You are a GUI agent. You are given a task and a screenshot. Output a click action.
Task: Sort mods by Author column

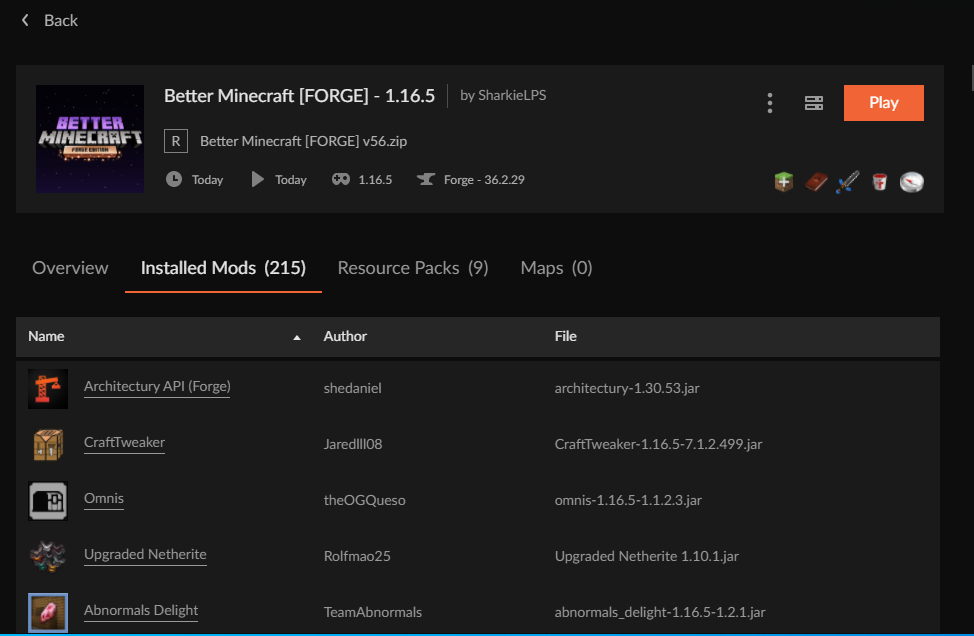(x=345, y=336)
